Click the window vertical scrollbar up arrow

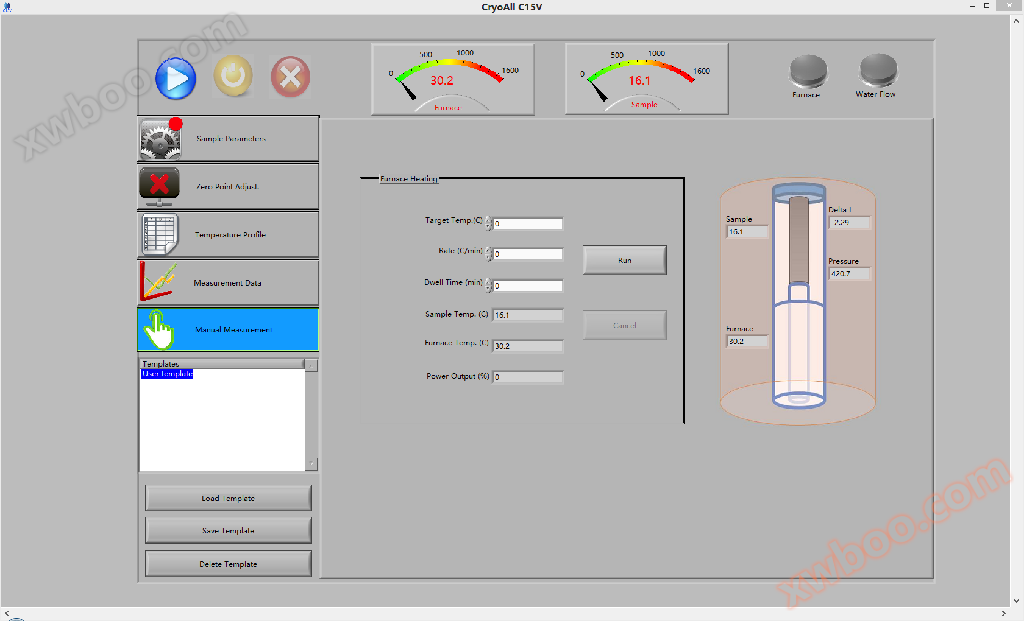tap(1017, 21)
